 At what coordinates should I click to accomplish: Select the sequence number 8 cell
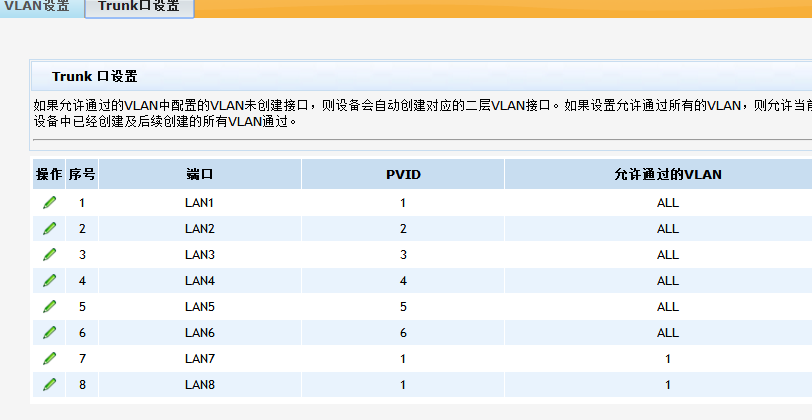click(82, 384)
